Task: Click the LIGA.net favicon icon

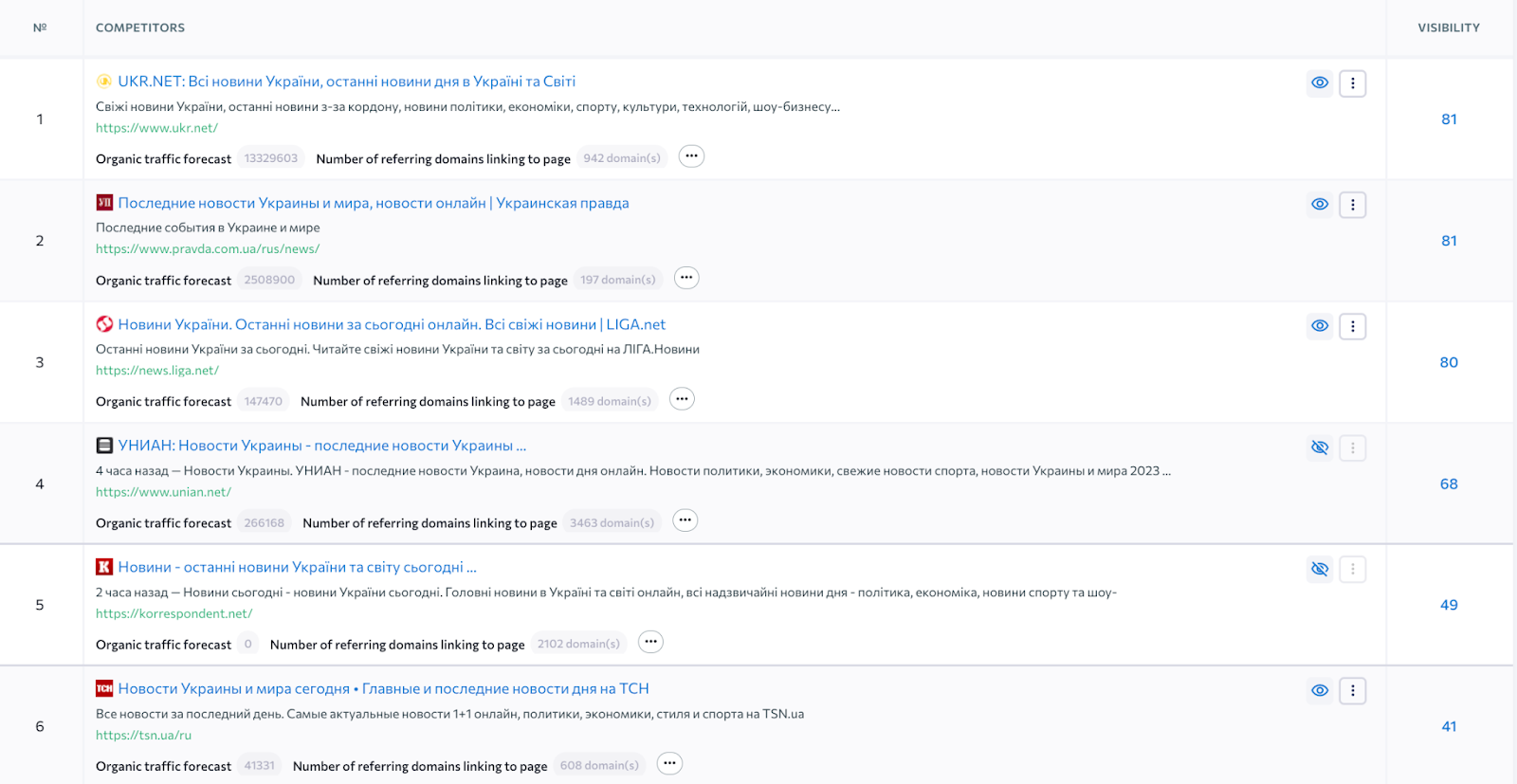Action: pos(104,324)
